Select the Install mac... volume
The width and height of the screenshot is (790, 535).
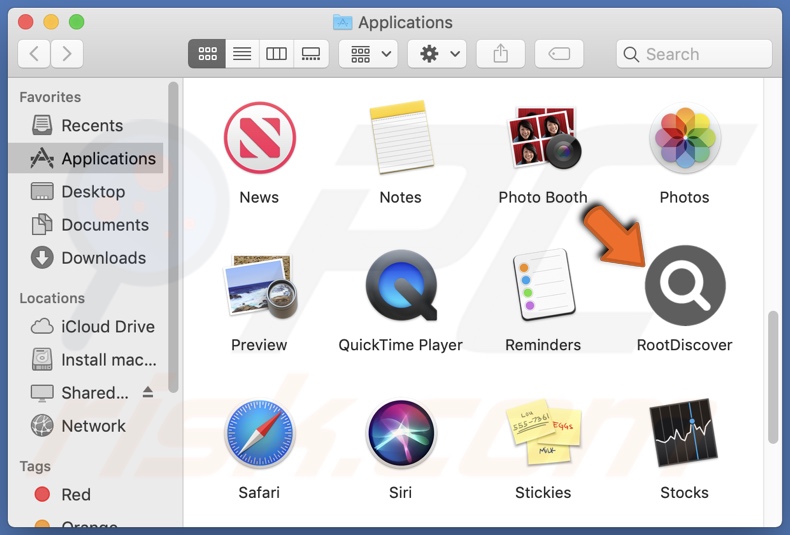click(x=86, y=360)
